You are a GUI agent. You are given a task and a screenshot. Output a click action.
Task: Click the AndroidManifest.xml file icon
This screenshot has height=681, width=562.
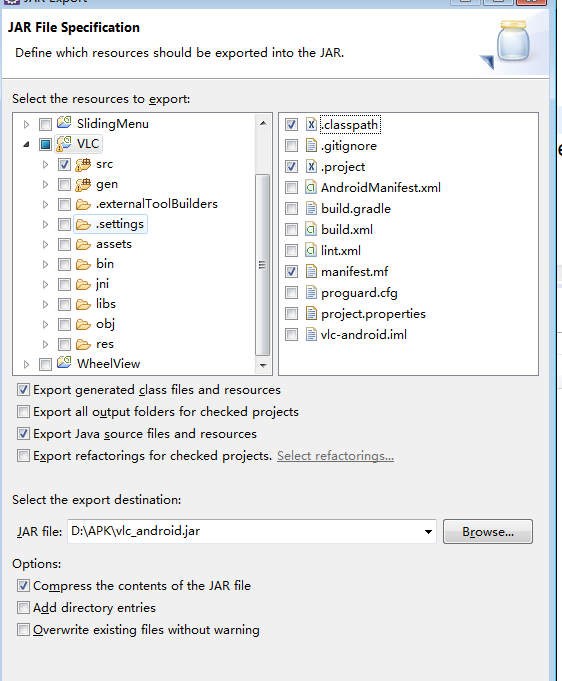click(x=311, y=188)
